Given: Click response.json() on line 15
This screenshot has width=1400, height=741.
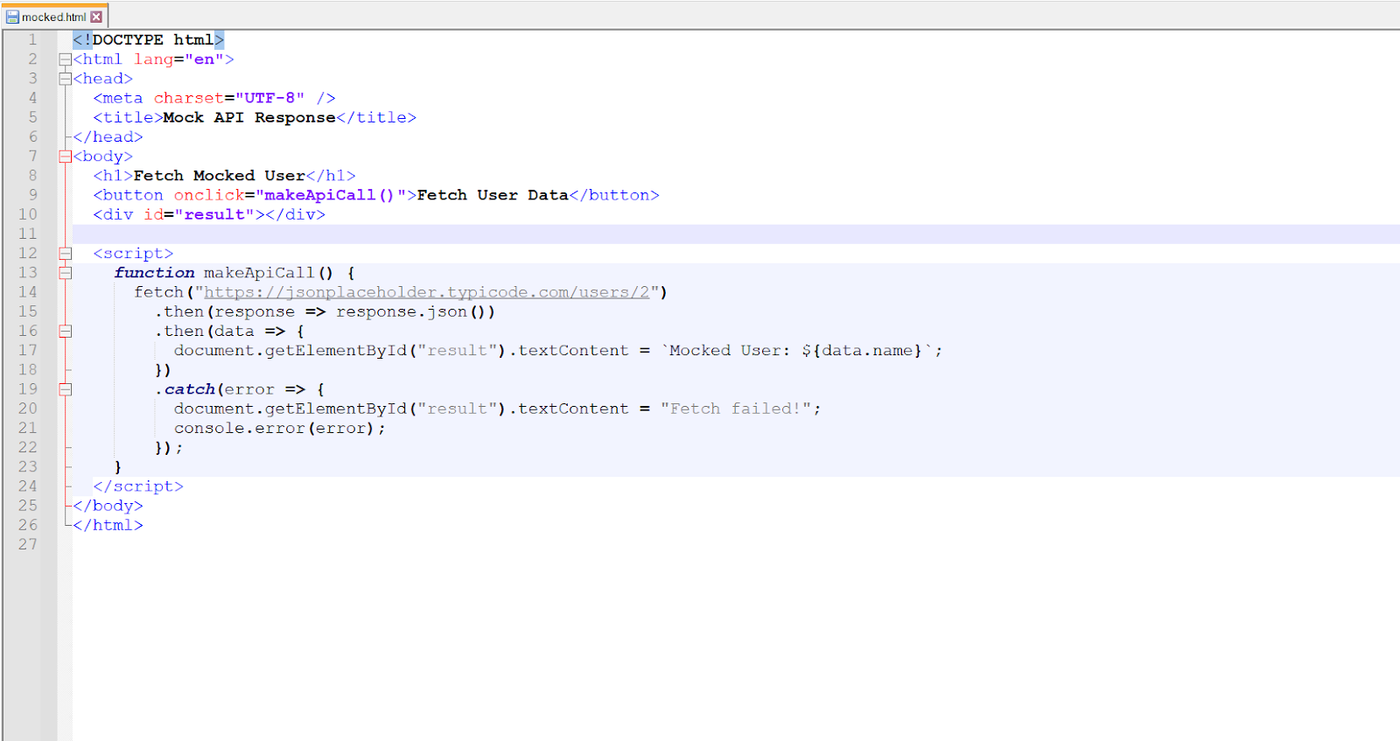Looking at the screenshot, I should [411, 311].
